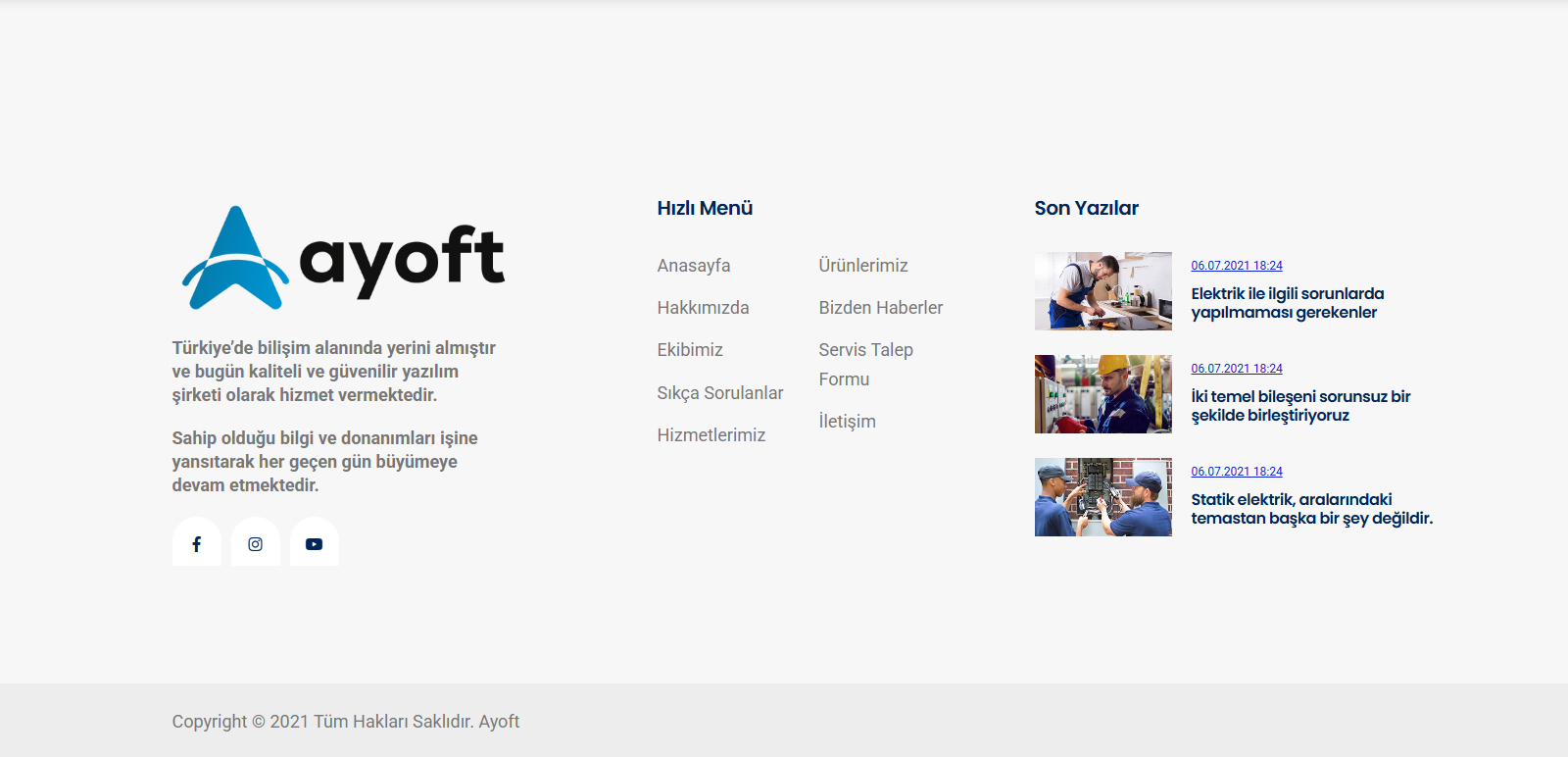Screen dimensions: 1568x757
Task: Click the Hızlı Menü heading
Action: (x=705, y=208)
